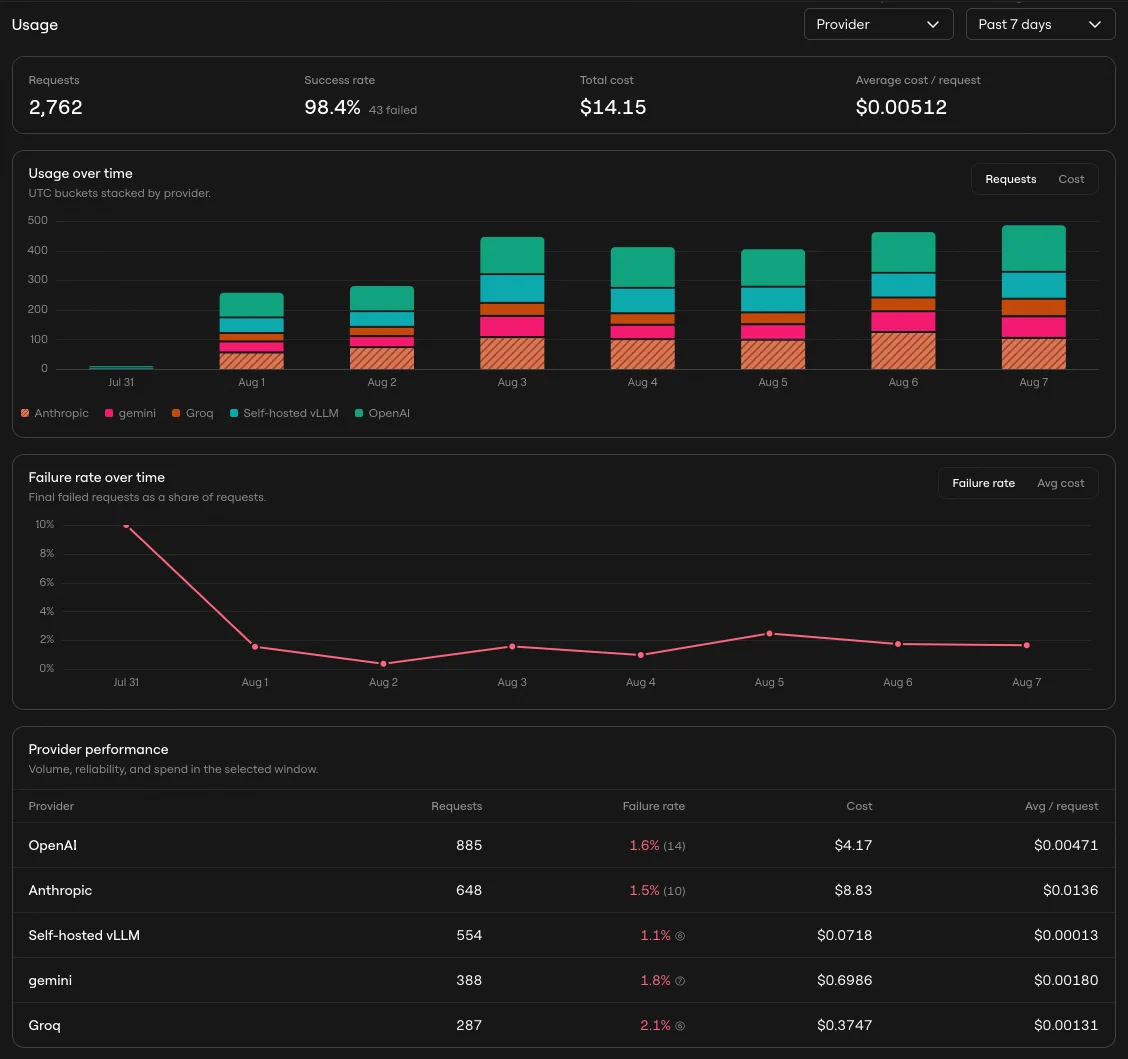Screen dimensions: 1128x1059
Task: Click the Usage page heading
Action: coord(35,24)
